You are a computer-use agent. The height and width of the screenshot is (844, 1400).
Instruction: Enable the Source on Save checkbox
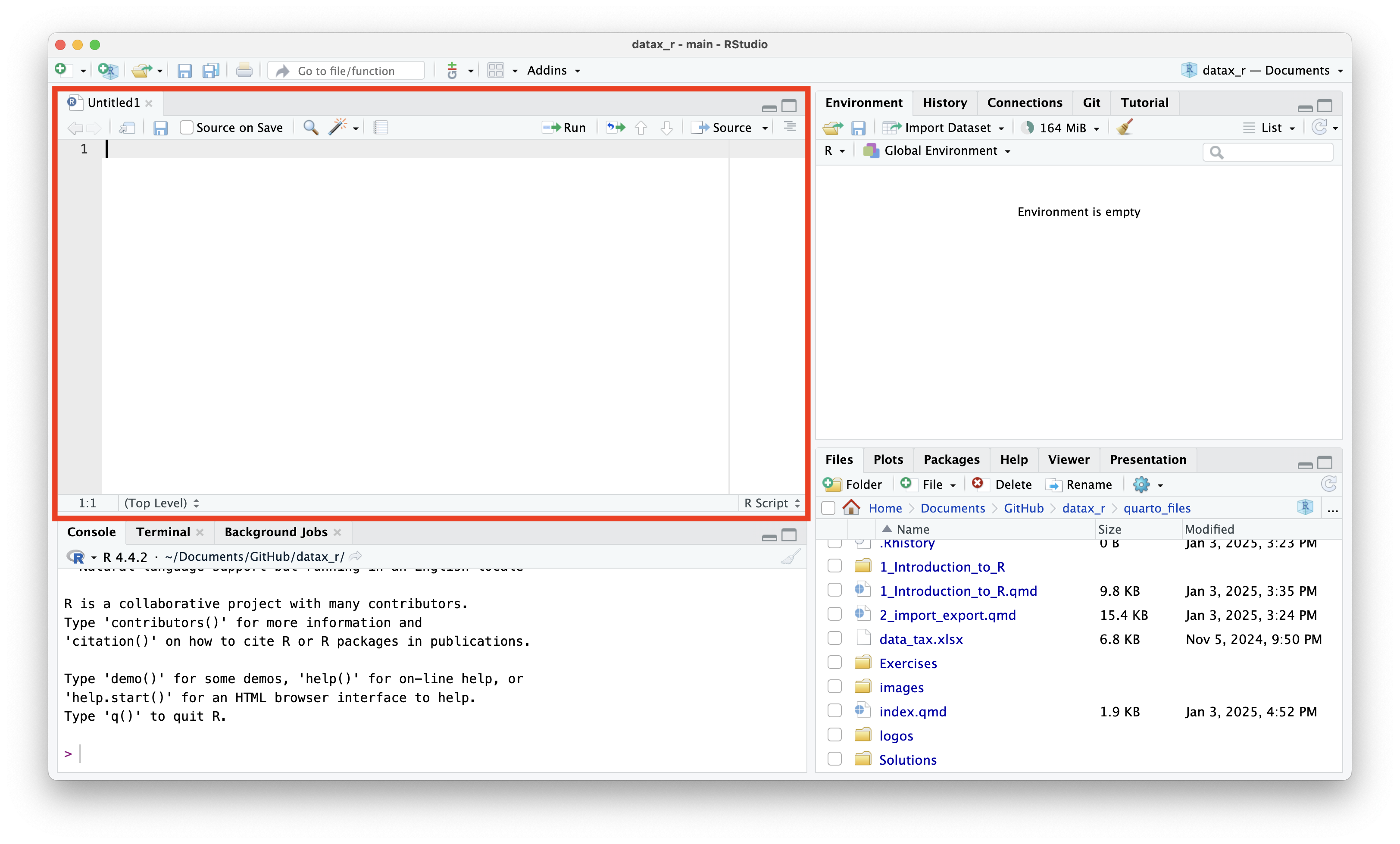186,127
